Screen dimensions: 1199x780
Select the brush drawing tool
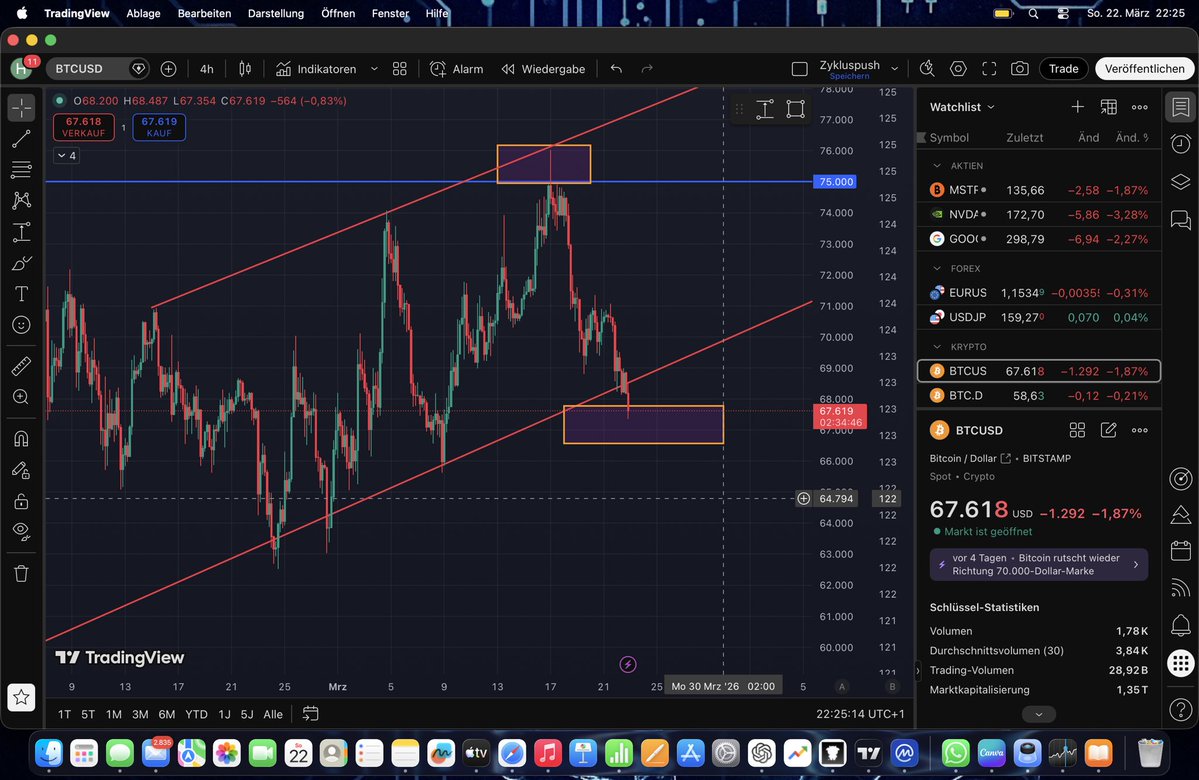click(x=21, y=263)
